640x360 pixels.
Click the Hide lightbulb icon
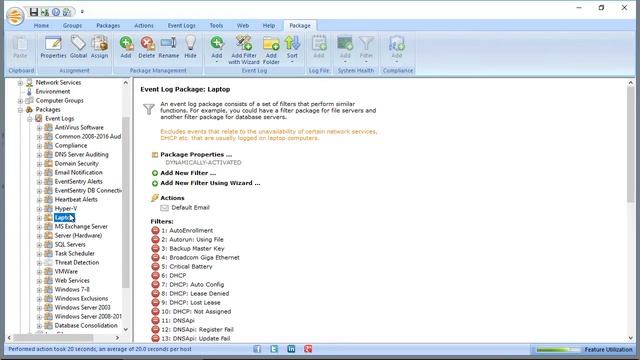pyautogui.click(x=191, y=47)
